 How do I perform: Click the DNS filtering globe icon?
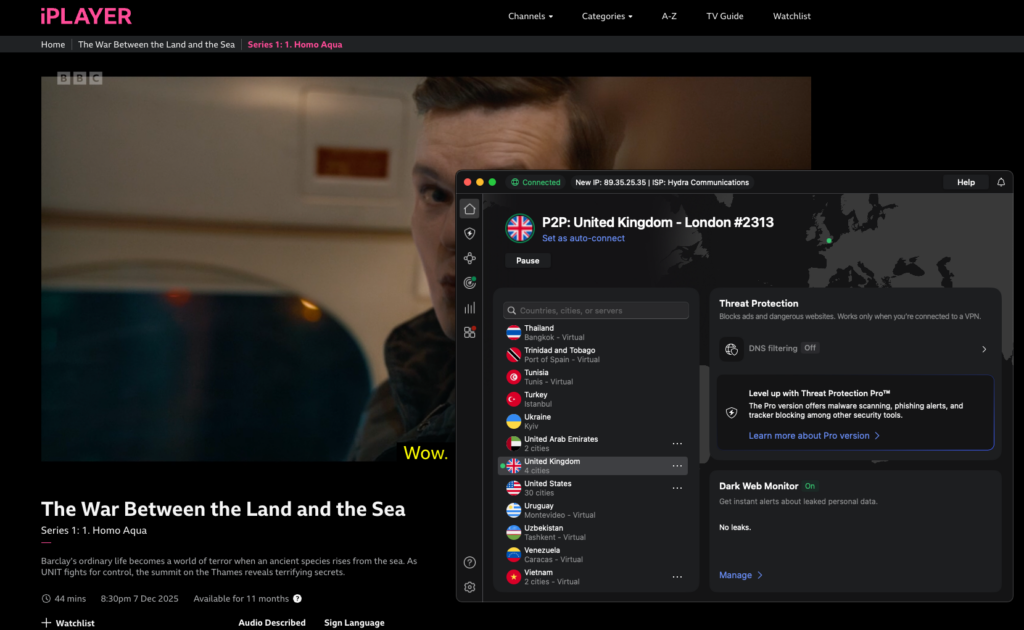pyautogui.click(x=731, y=349)
